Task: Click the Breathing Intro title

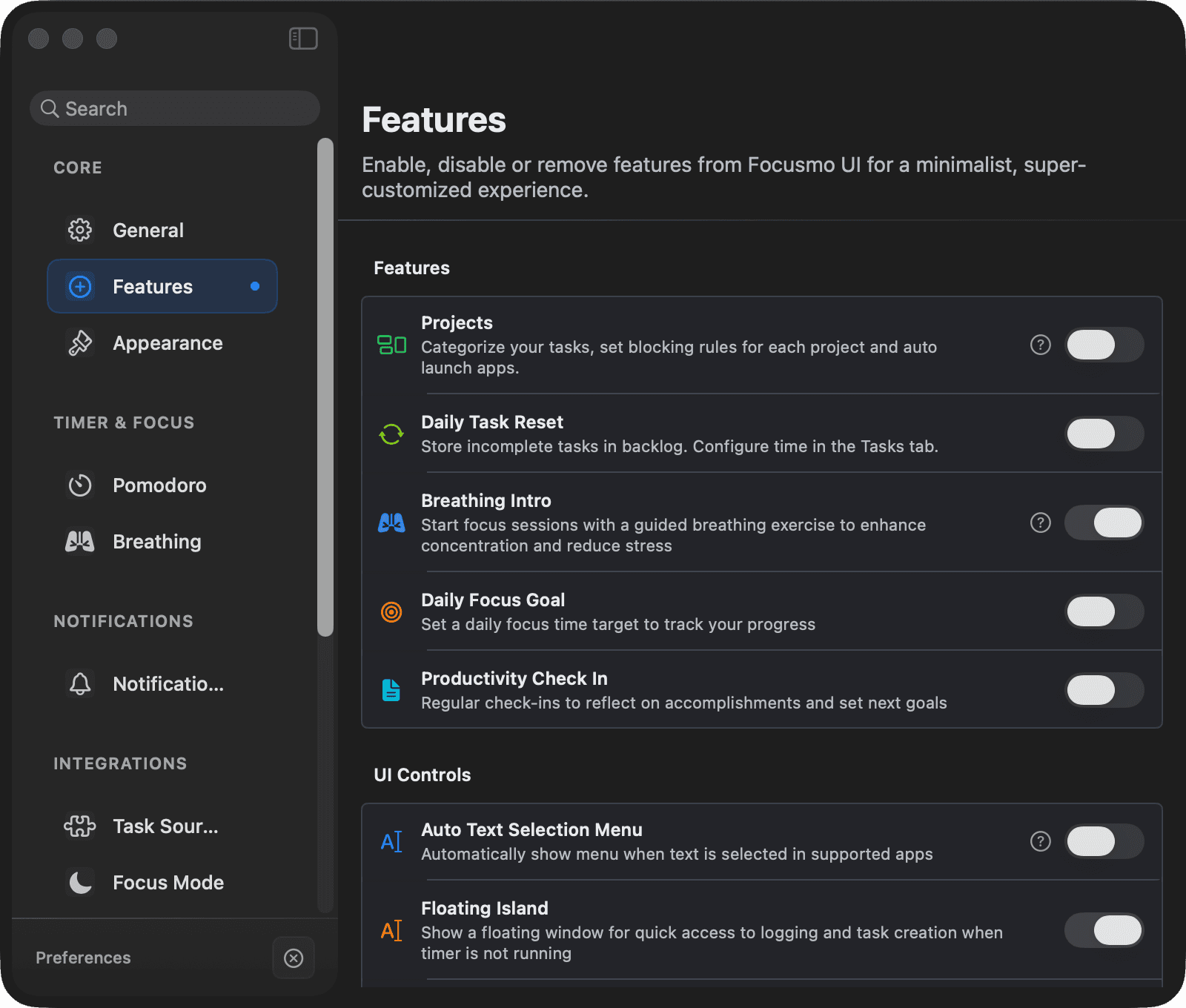Action: click(x=486, y=500)
